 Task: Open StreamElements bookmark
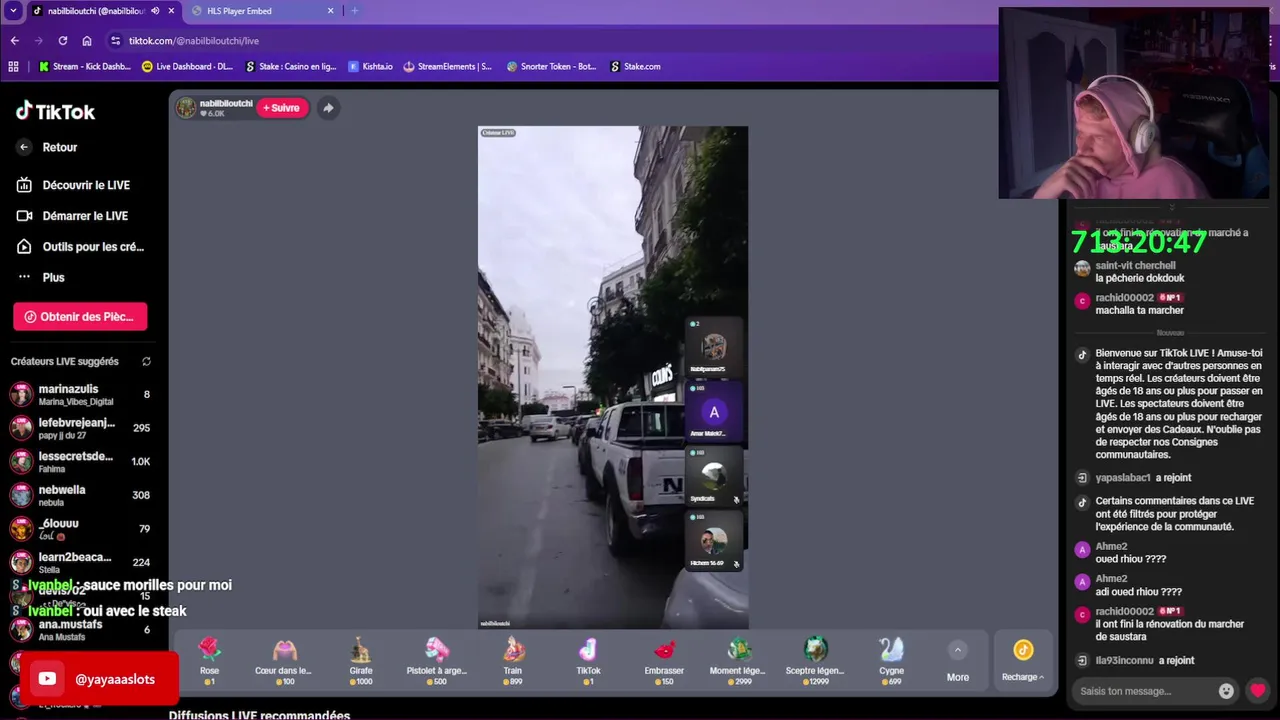(x=448, y=67)
